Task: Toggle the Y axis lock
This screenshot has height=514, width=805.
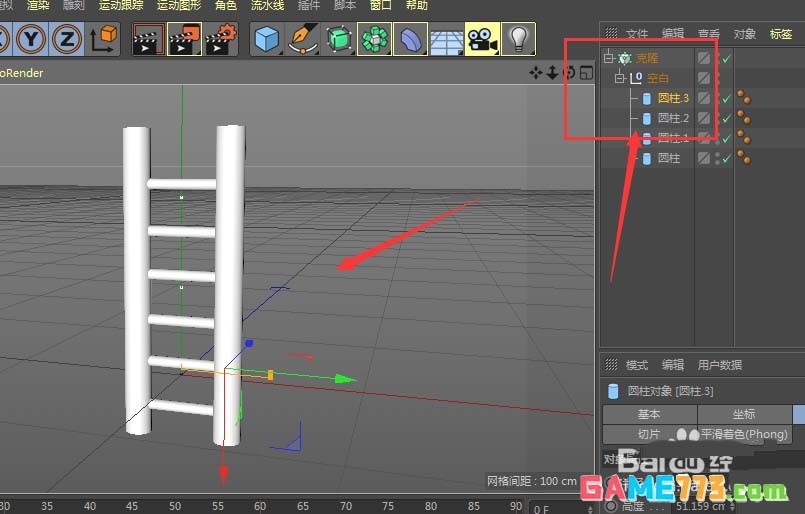Action: click(x=31, y=39)
